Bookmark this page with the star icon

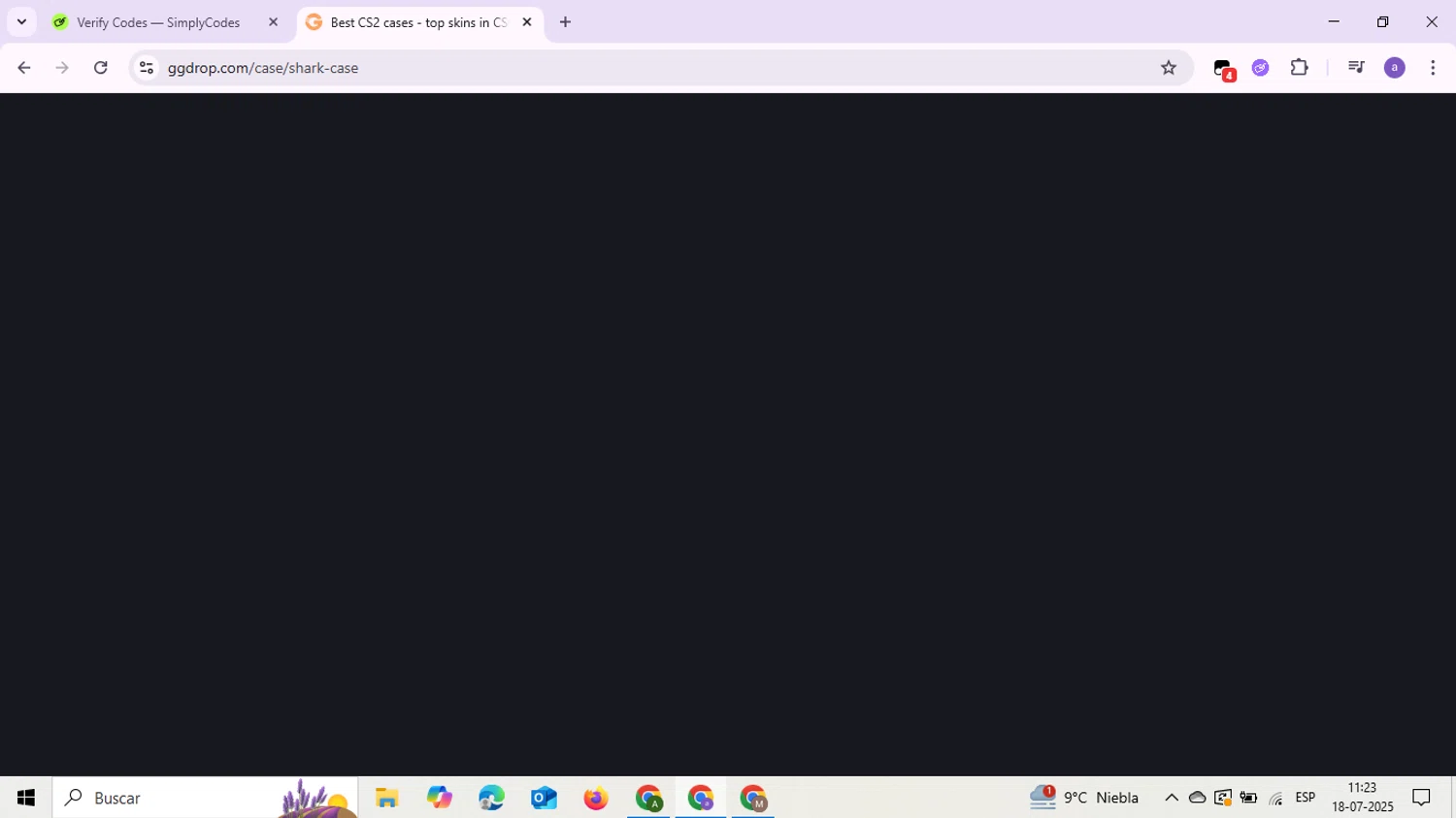1169,68
